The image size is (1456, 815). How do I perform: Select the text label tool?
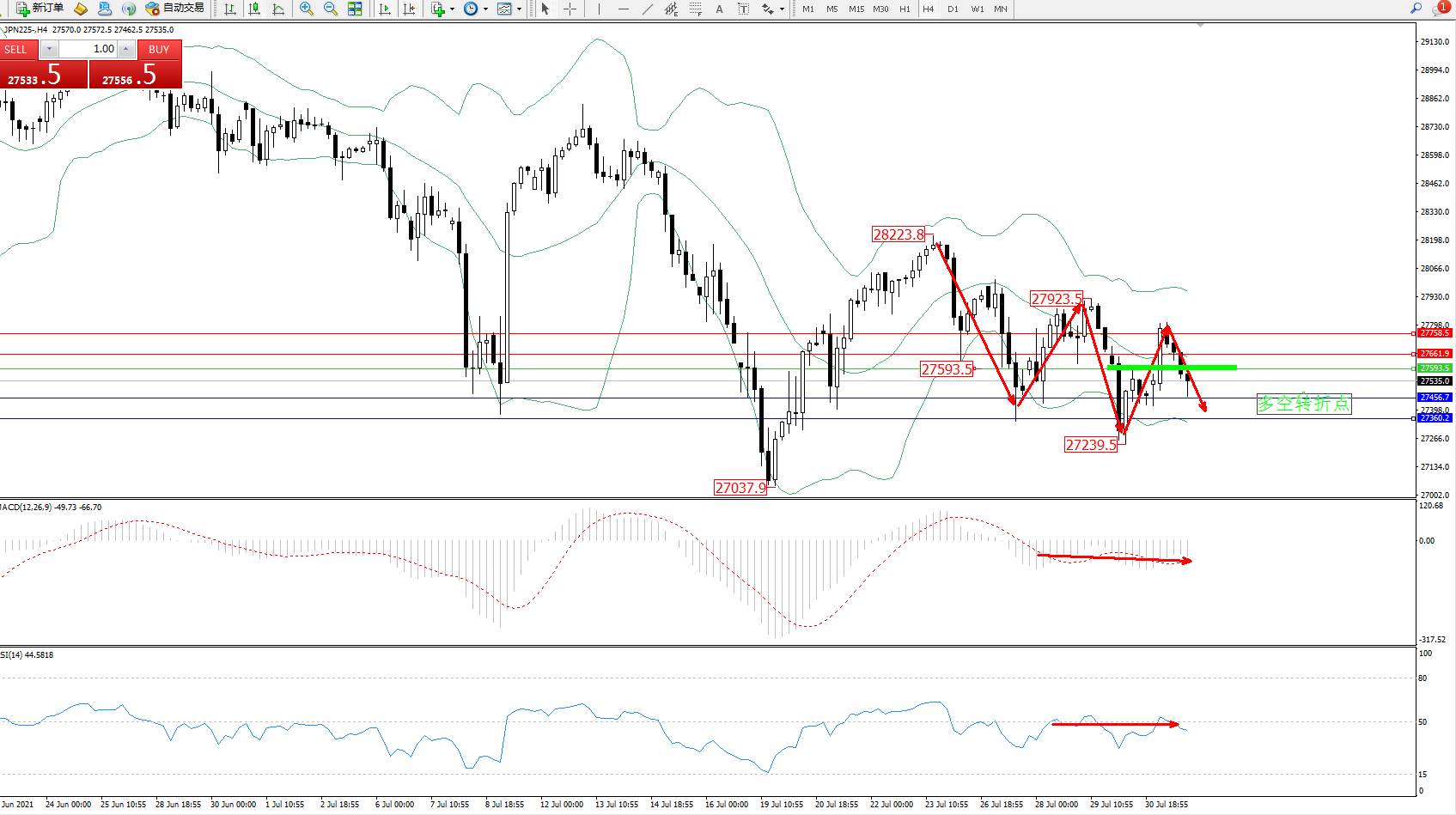point(719,9)
